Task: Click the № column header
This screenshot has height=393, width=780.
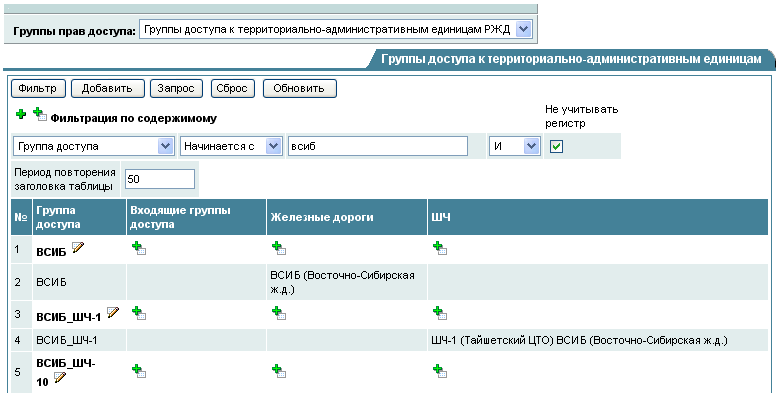Action: click(x=21, y=217)
